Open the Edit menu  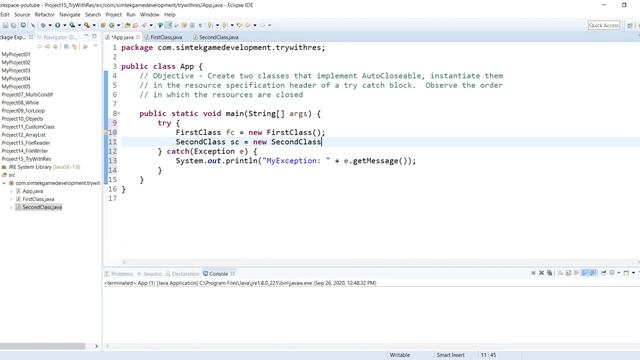[4, 15]
